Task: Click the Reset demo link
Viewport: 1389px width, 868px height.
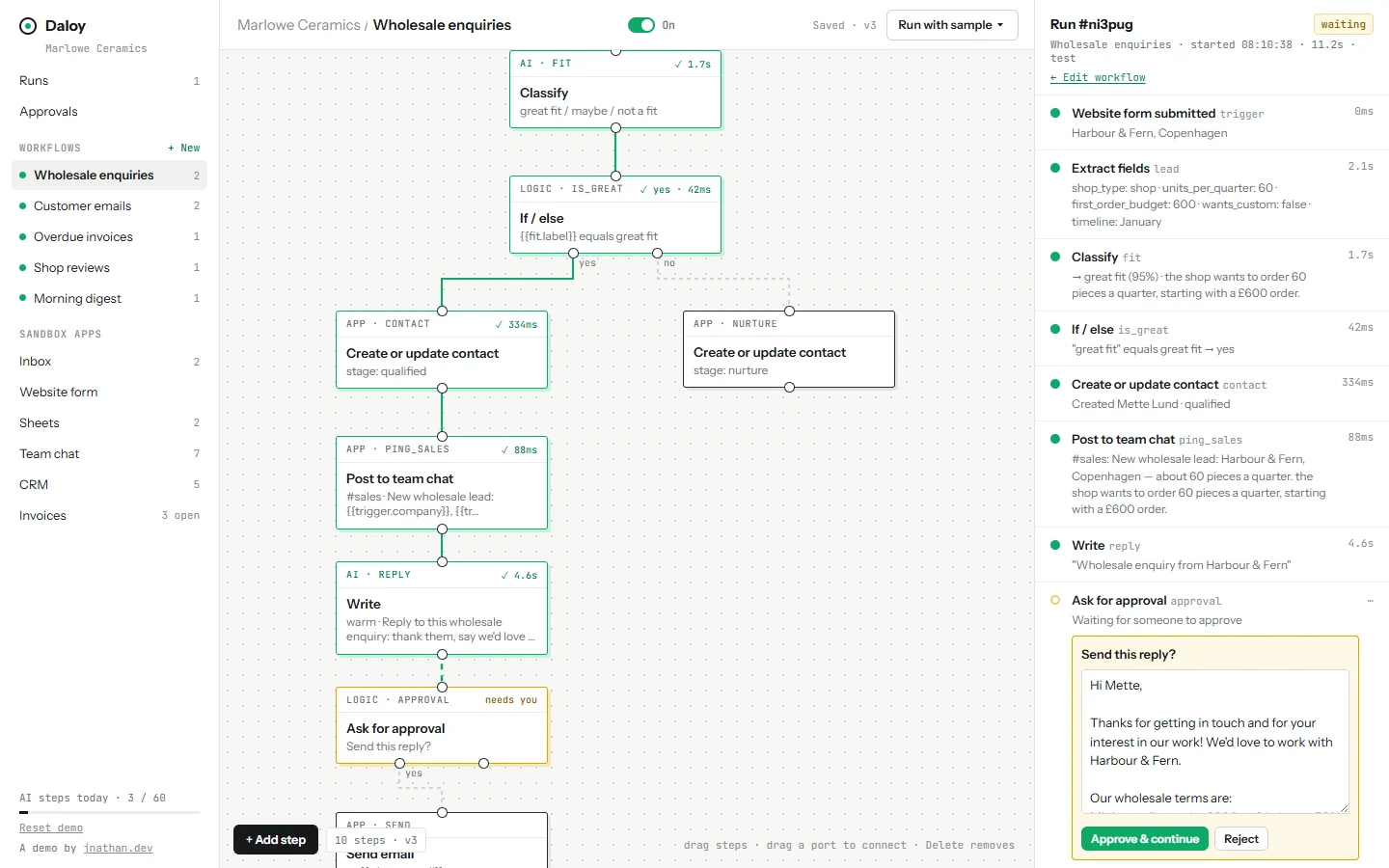Action: click(51, 828)
